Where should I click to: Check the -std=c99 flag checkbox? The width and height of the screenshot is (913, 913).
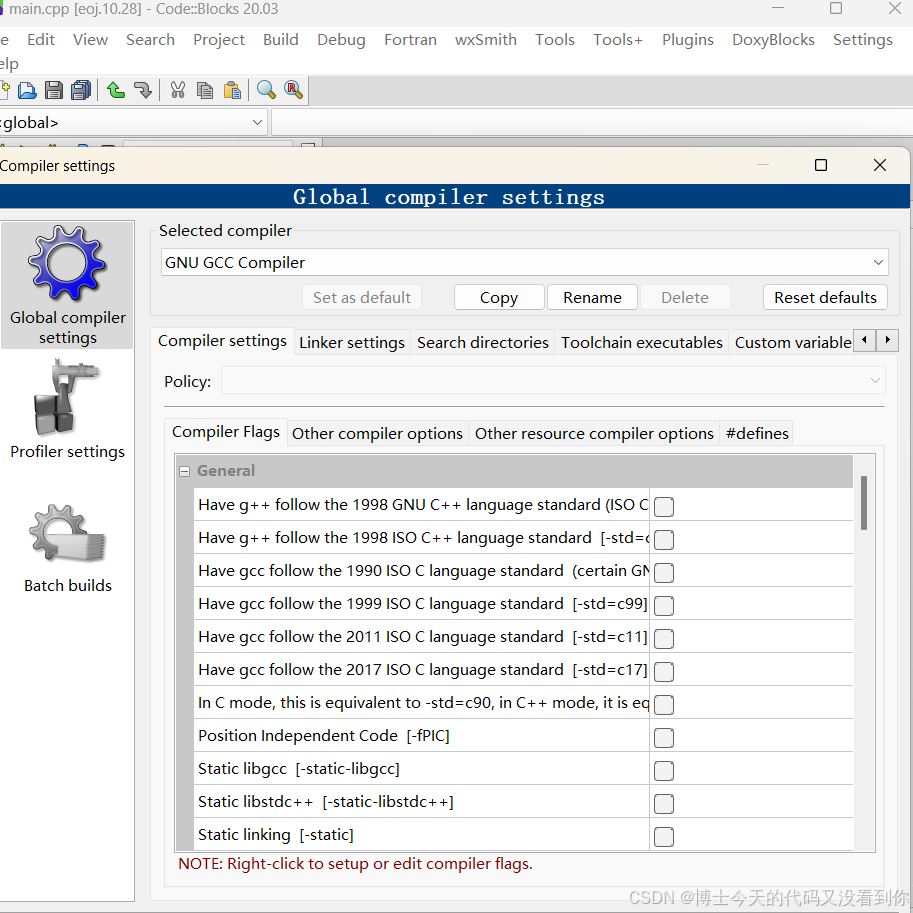tap(664, 606)
